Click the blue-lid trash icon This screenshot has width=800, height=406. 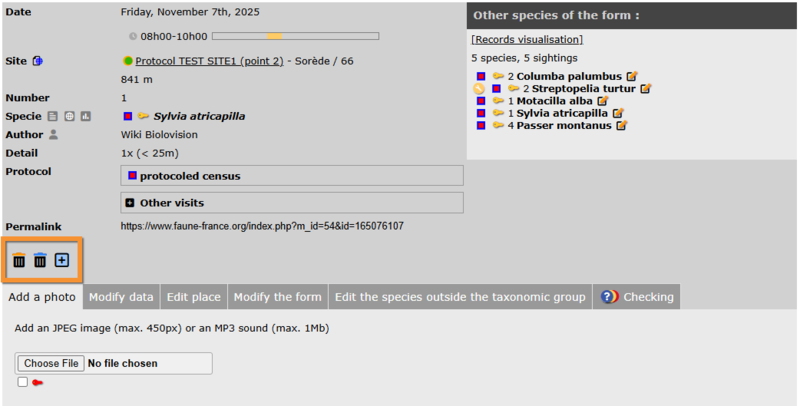[40, 260]
